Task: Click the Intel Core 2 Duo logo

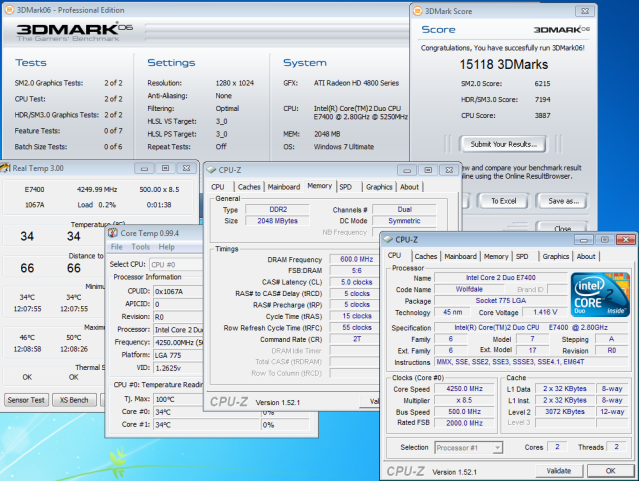Action: [x=600, y=295]
